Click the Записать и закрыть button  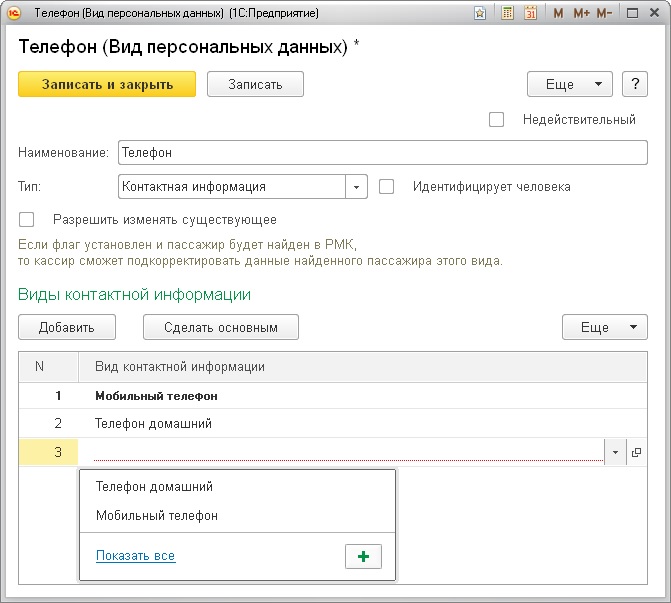[107, 84]
